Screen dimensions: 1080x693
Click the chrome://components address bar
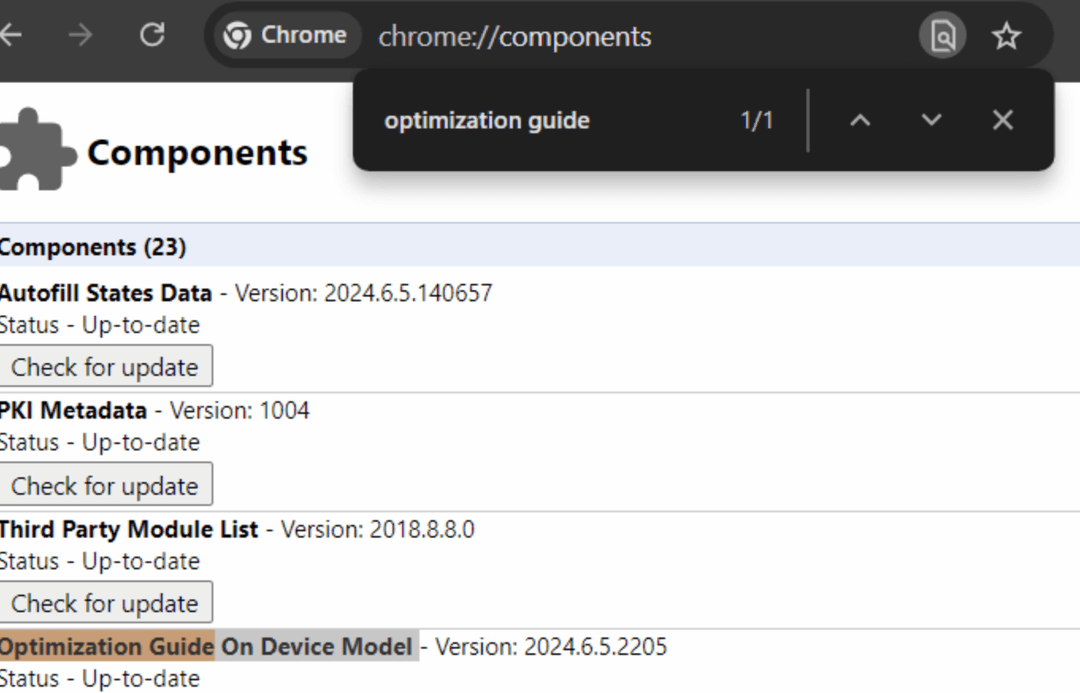tap(515, 37)
